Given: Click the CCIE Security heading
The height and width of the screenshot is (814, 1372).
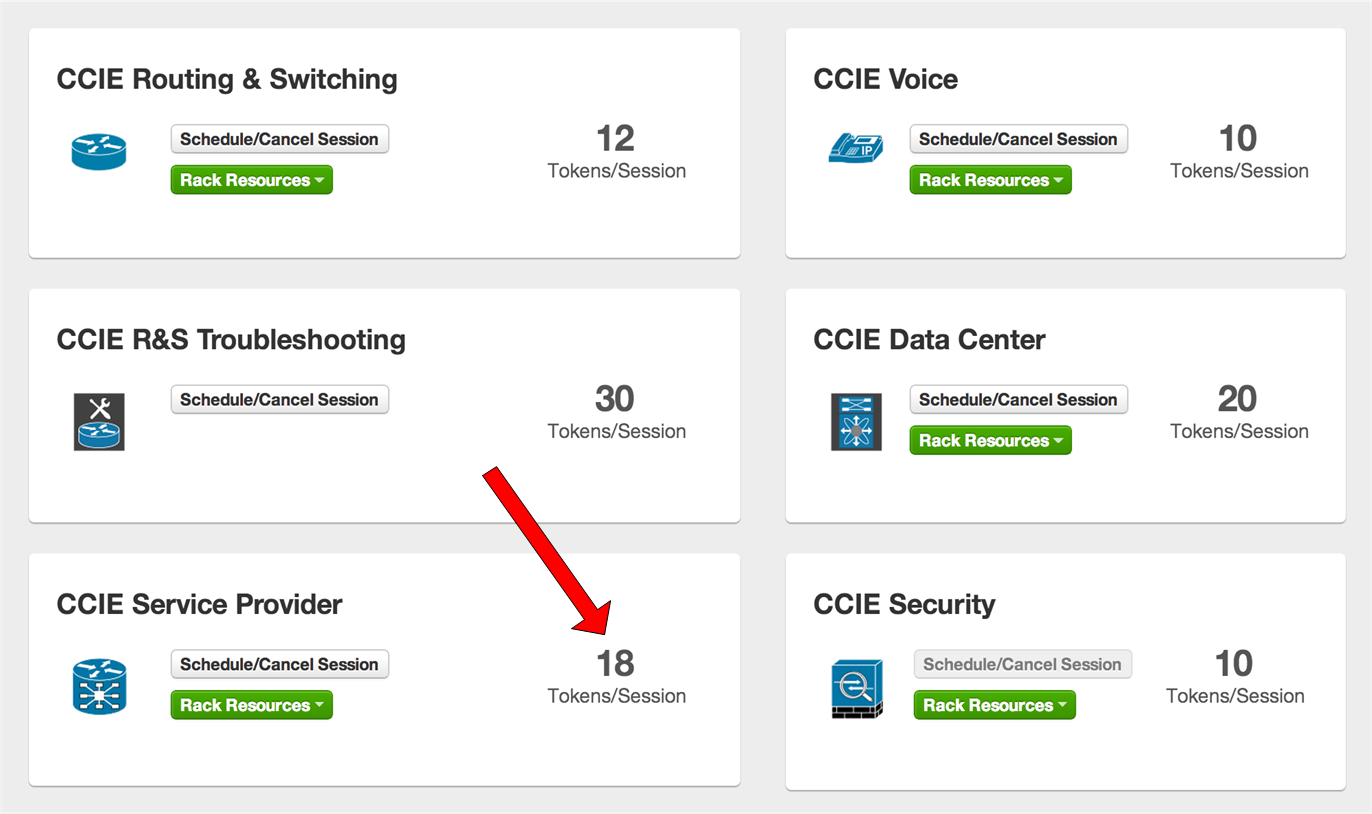Looking at the screenshot, I should point(904,604).
